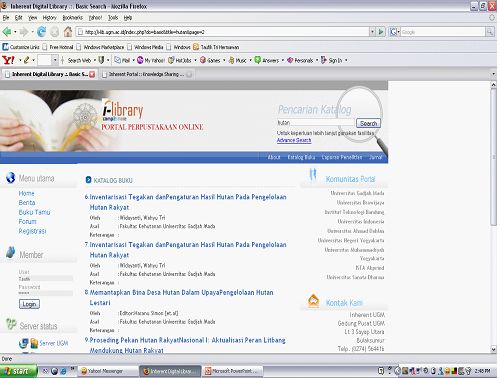
Task: Open the History menu
Action: pyautogui.click(x=49, y=18)
